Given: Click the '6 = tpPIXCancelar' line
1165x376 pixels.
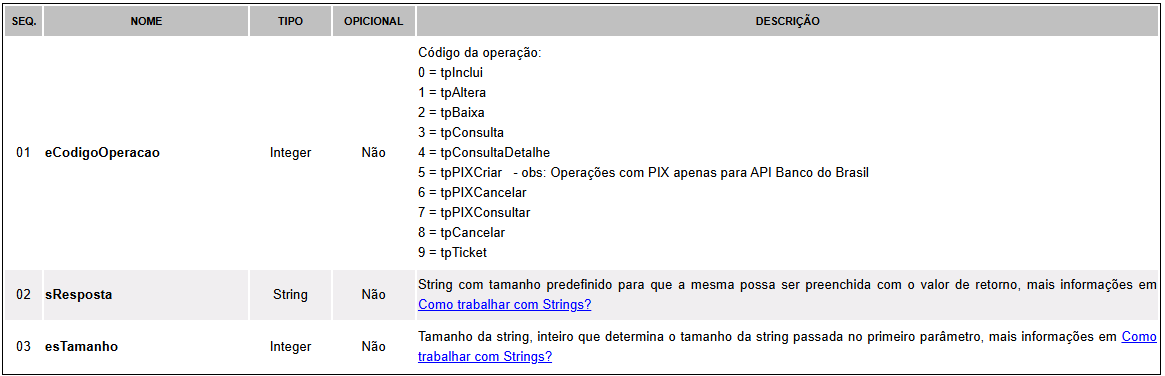Looking at the screenshot, I should 473,193.
